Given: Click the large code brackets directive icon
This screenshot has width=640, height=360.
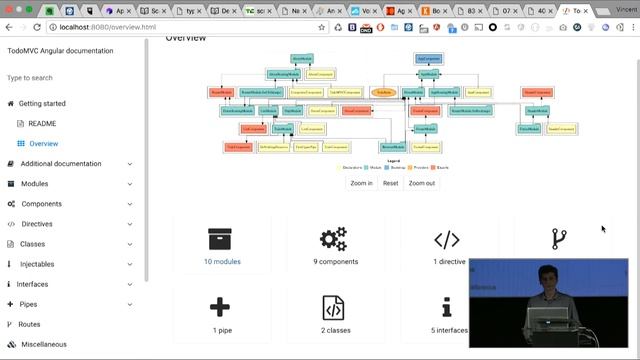Looking at the screenshot, I should [x=447, y=239].
